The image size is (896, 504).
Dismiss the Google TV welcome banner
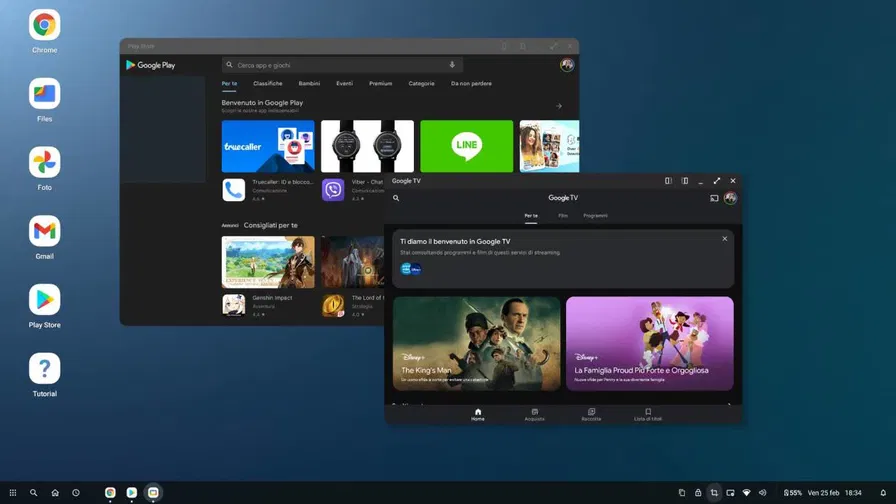pyautogui.click(x=725, y=239)
